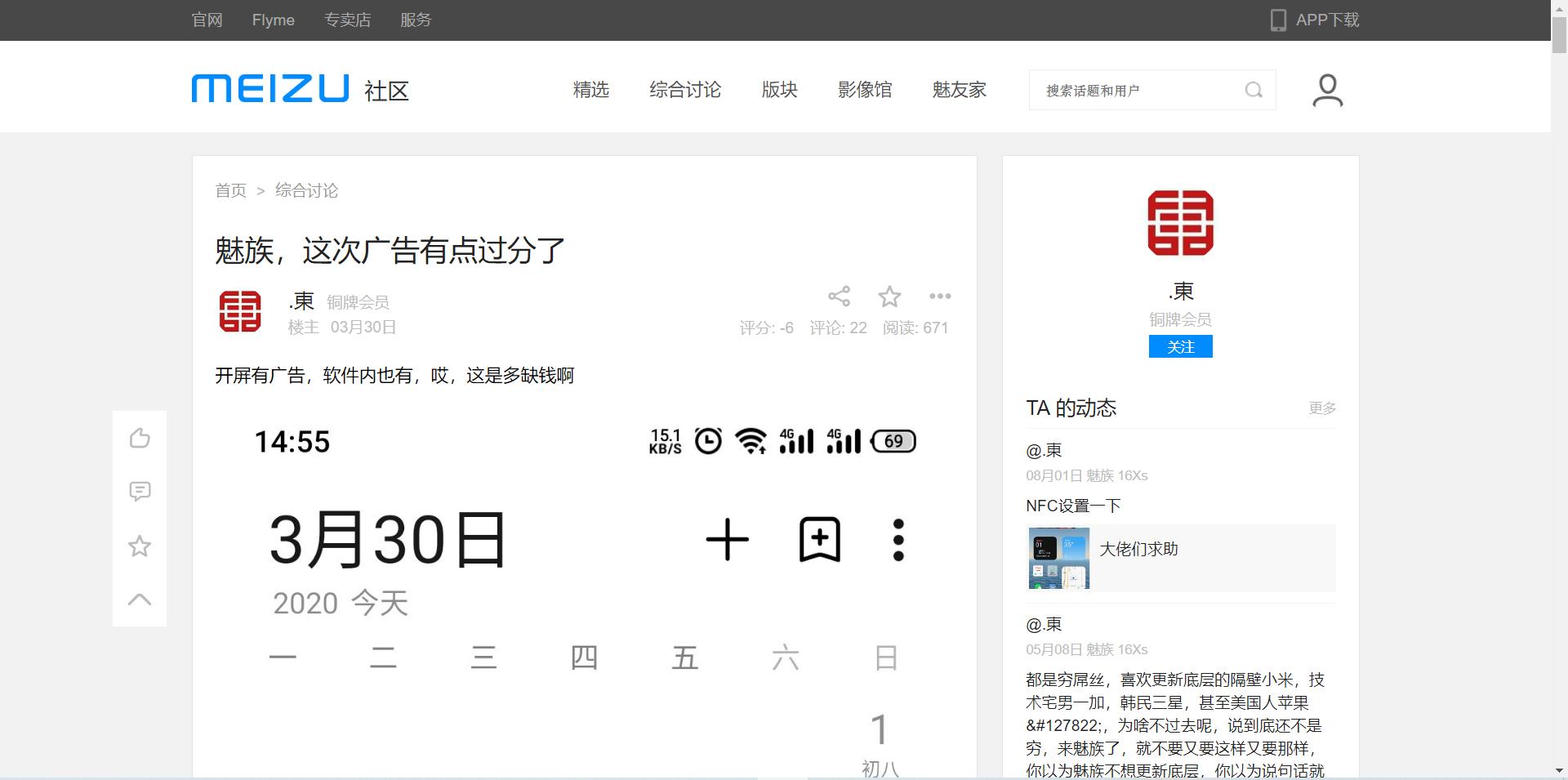
Task: Click the thumbs-up icon in left sidebar
Action: (139, 438)
